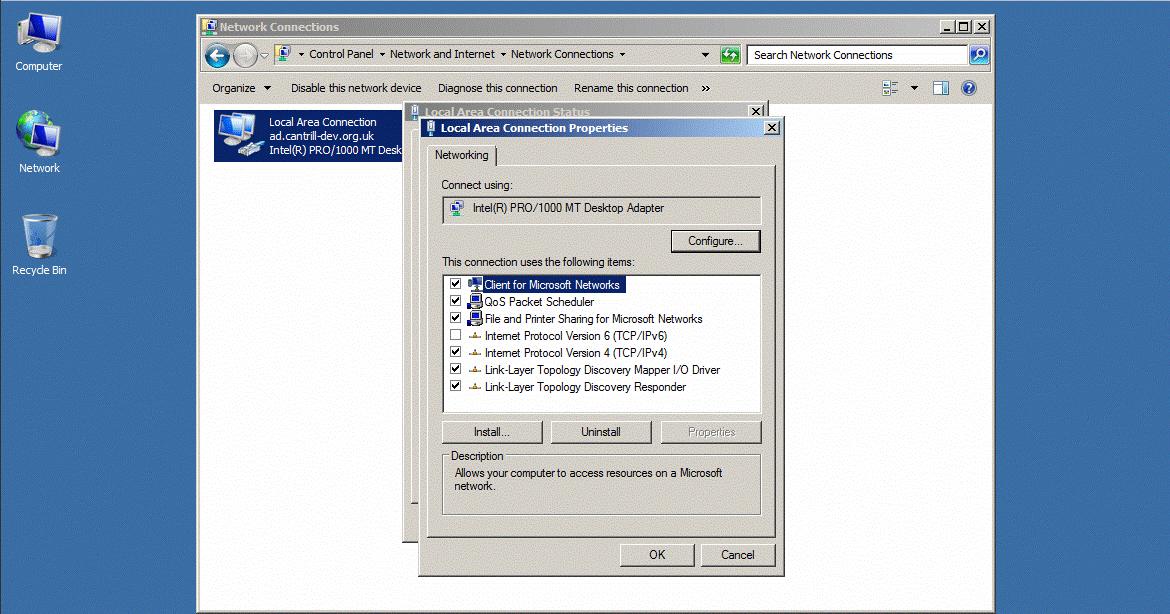Switch to the Networking tab

coord(461,155)
